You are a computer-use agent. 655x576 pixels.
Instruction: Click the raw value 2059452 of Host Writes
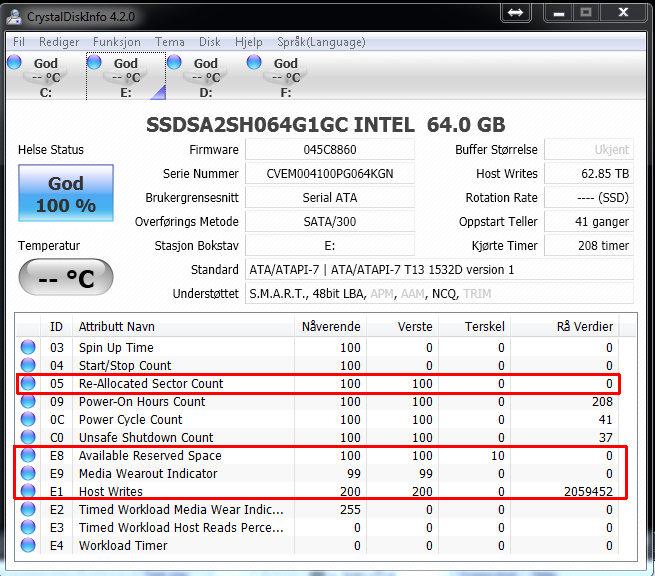point(588,492)
